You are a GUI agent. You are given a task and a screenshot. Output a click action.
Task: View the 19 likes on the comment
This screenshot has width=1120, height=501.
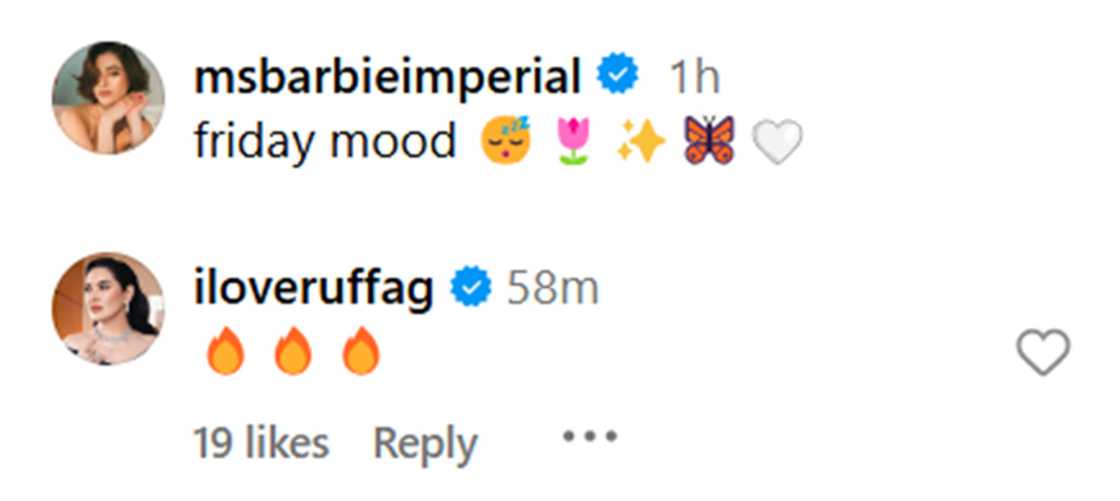click(261, 443)
